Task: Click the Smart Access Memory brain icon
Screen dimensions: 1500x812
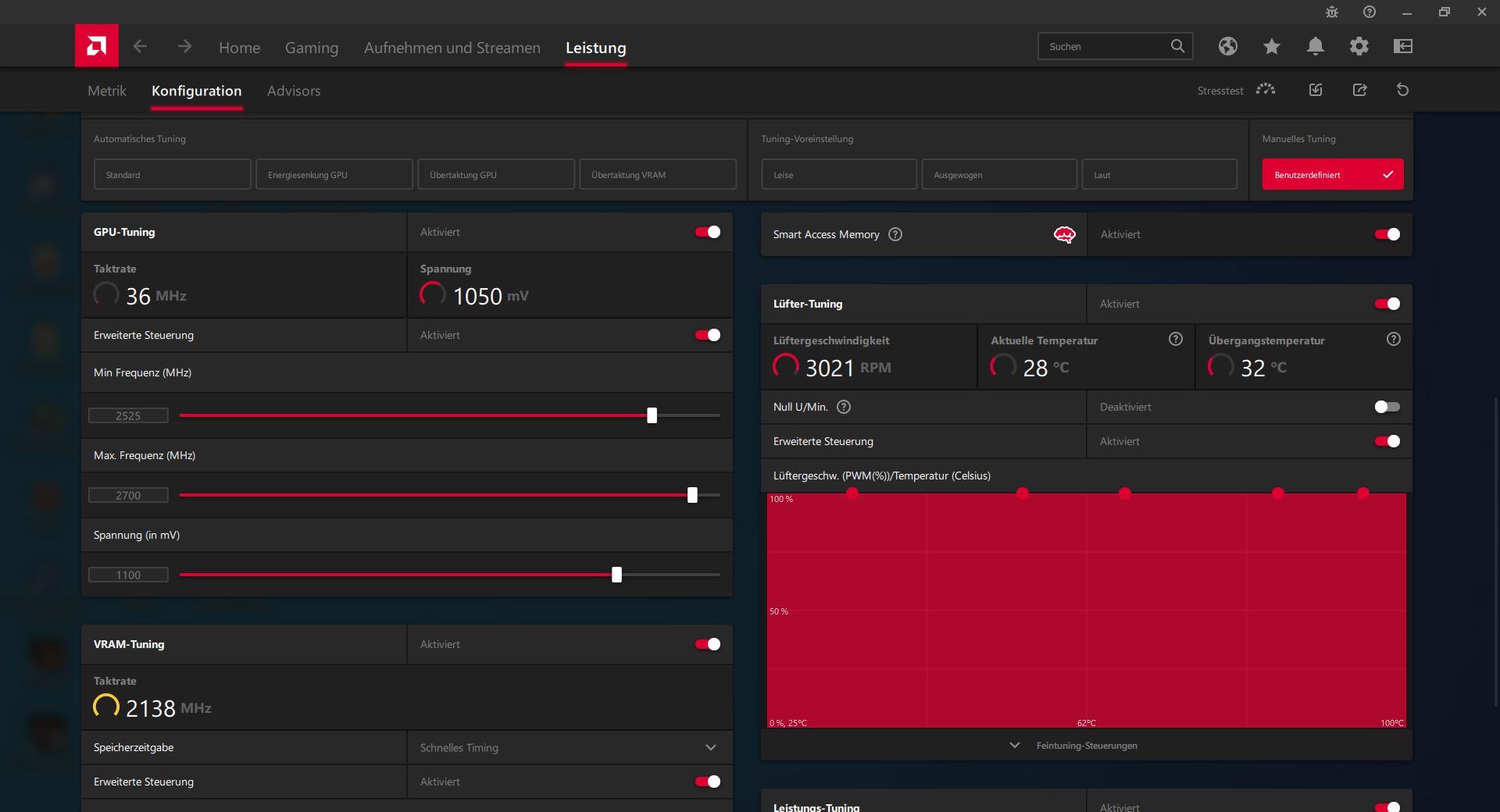Action: pos(1064,234)
